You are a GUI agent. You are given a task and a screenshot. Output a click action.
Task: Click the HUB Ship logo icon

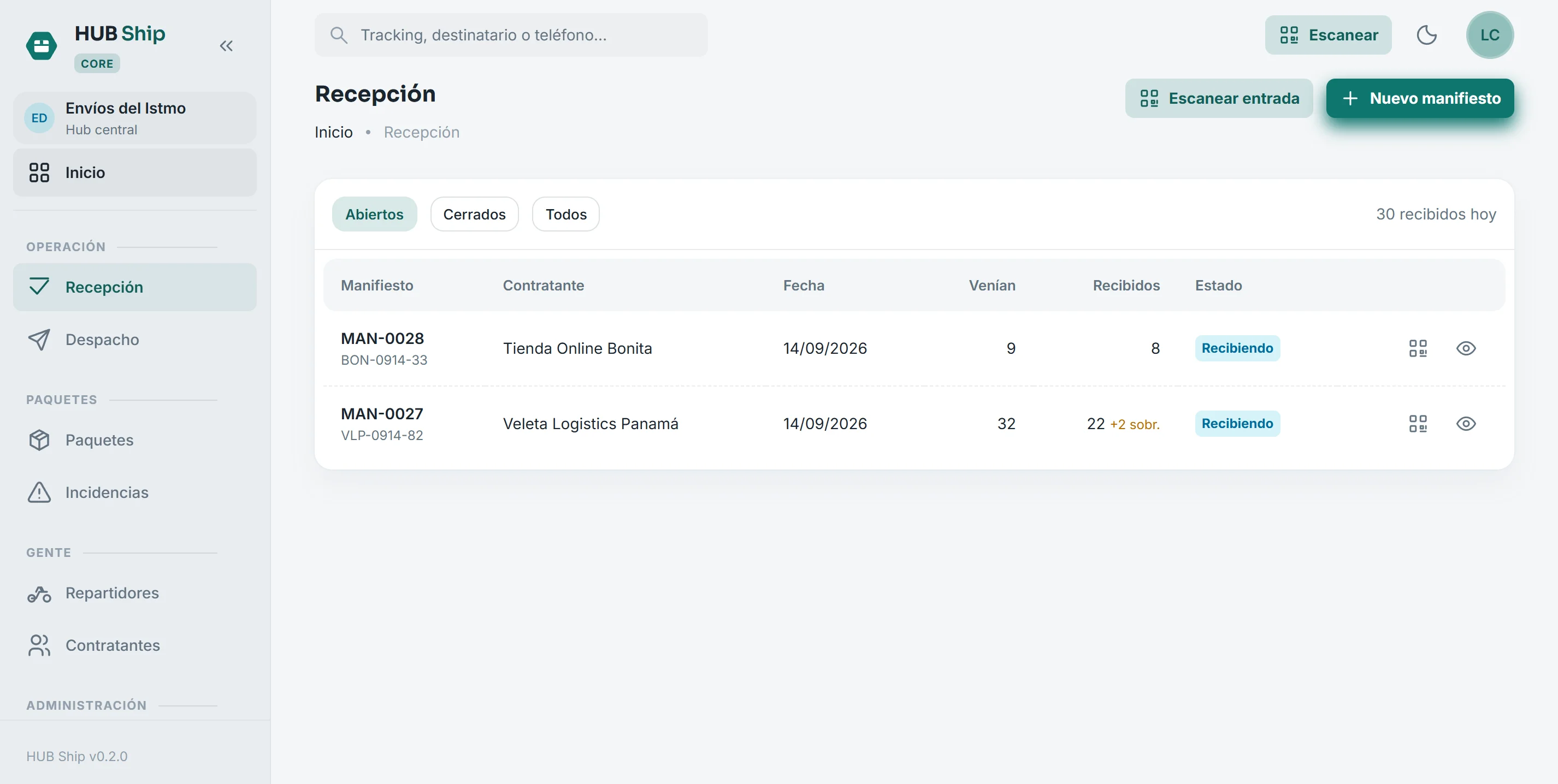point(41,46)
